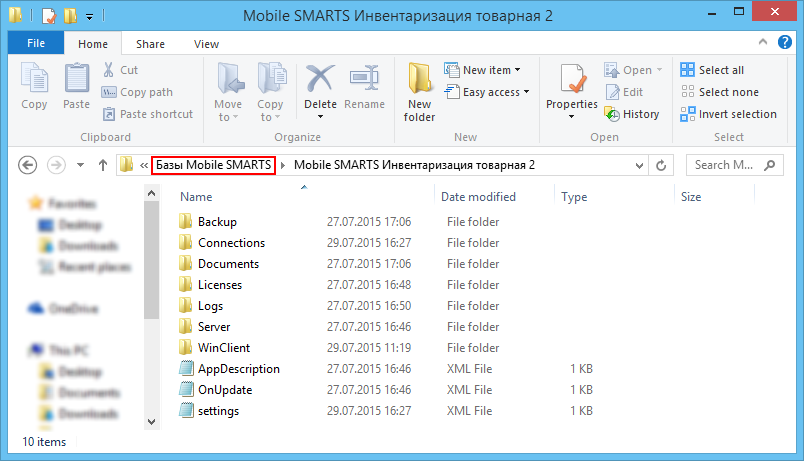This screenshot has height=461, width=804.
Task: Click Quick Access properties icon
Action: (x=49, y=15)
